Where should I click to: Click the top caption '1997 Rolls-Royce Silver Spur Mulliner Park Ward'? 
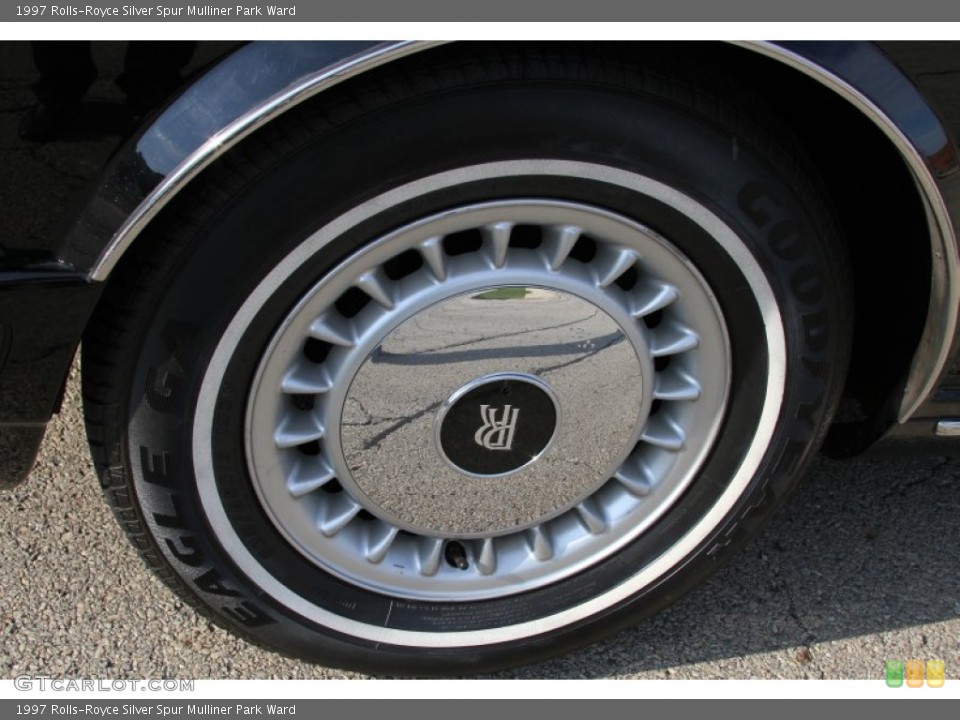[156, 10]
